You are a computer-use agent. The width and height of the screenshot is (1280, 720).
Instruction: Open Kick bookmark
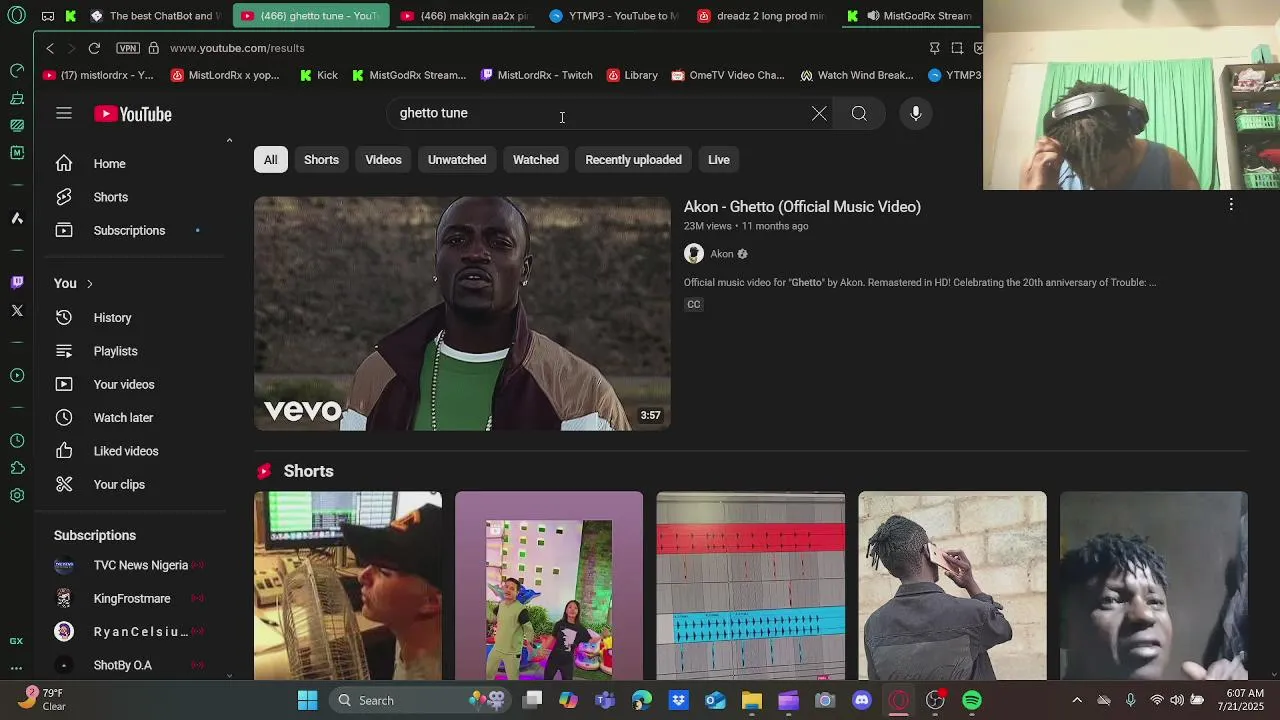(319, 75)
